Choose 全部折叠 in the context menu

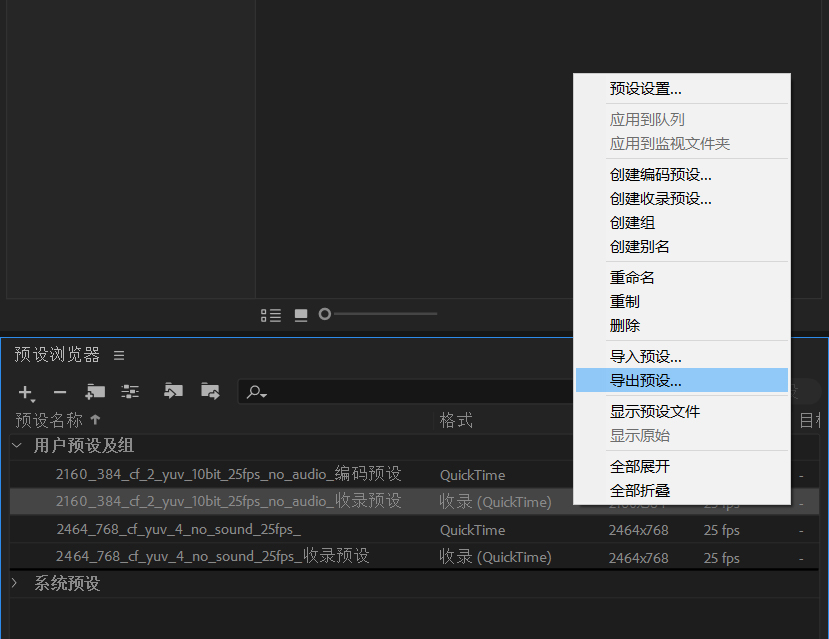tap(640, 490)
